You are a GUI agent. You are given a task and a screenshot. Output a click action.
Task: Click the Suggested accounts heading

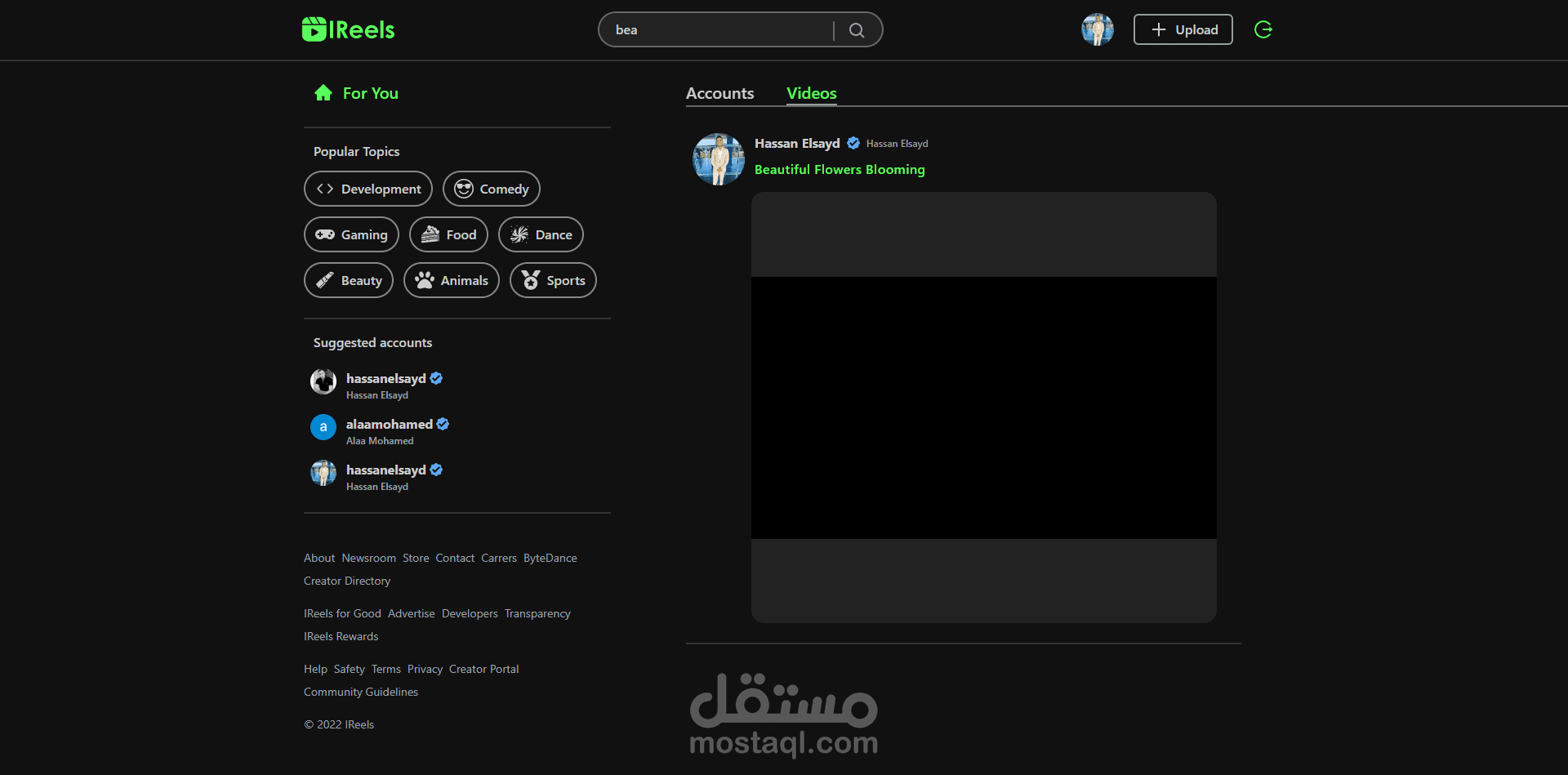372,342
